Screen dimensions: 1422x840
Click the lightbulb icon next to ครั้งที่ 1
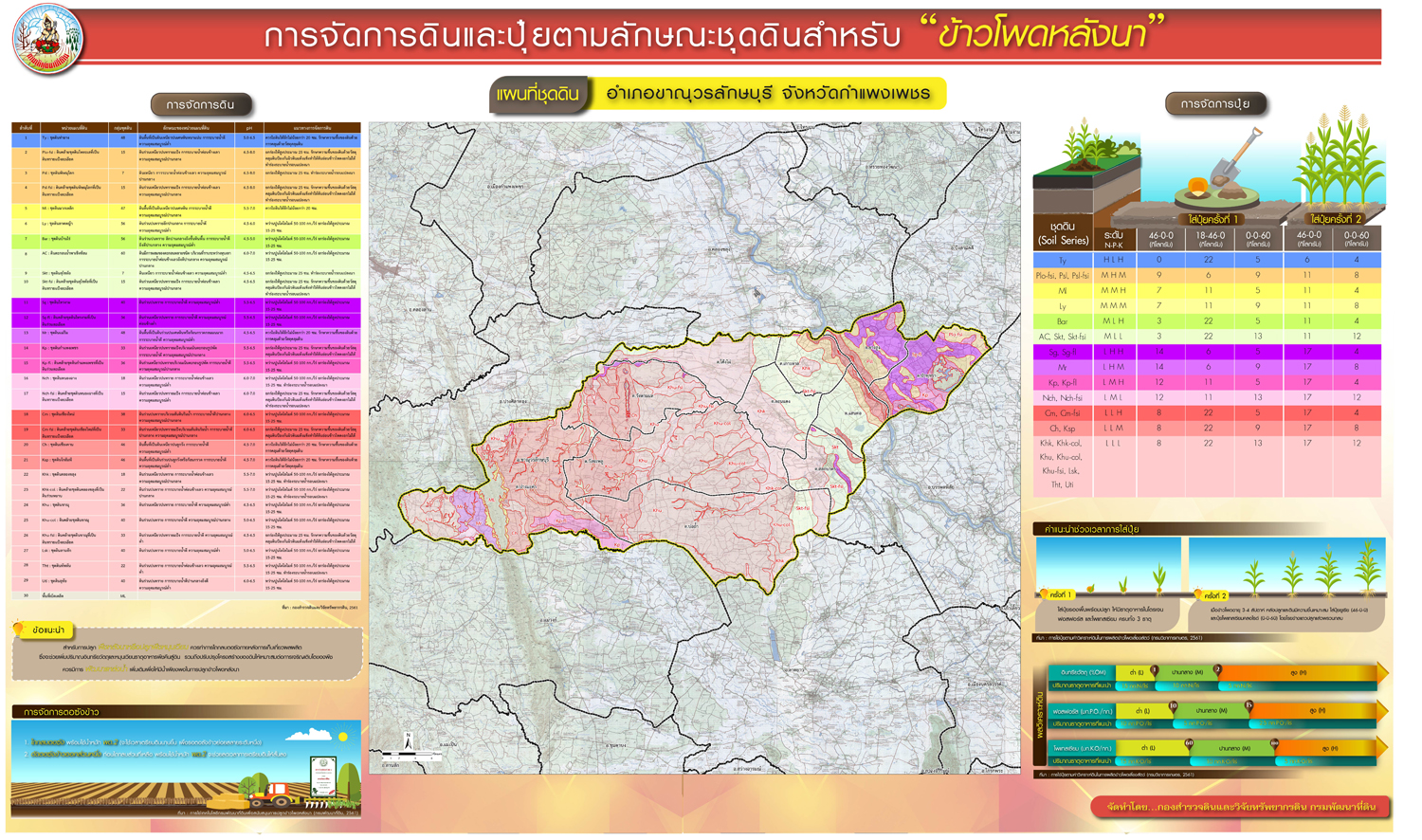coord(1045,594)
